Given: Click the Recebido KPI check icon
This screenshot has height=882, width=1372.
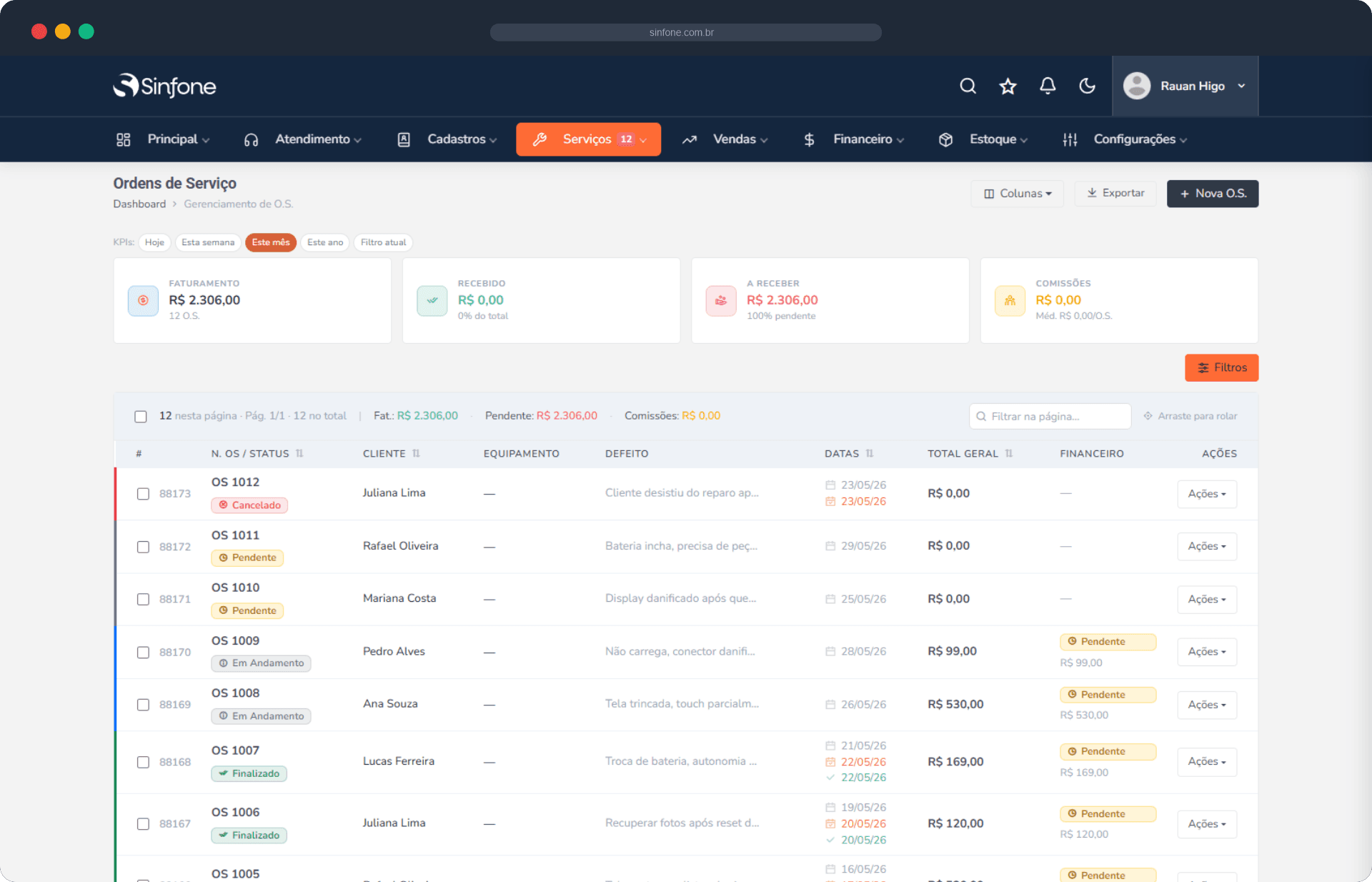Looking at the screenshot, I should click(432, 300).
